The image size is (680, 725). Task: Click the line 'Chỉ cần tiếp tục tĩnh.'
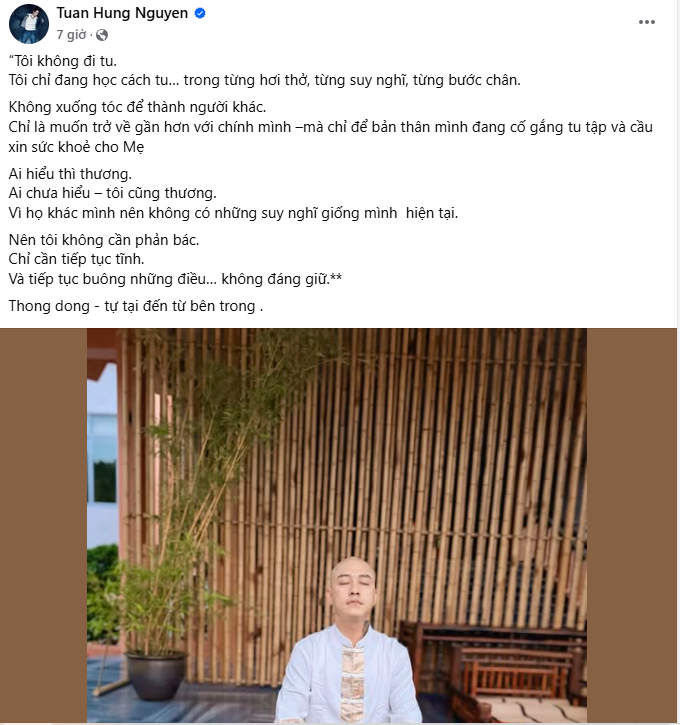tap(76, 259)
